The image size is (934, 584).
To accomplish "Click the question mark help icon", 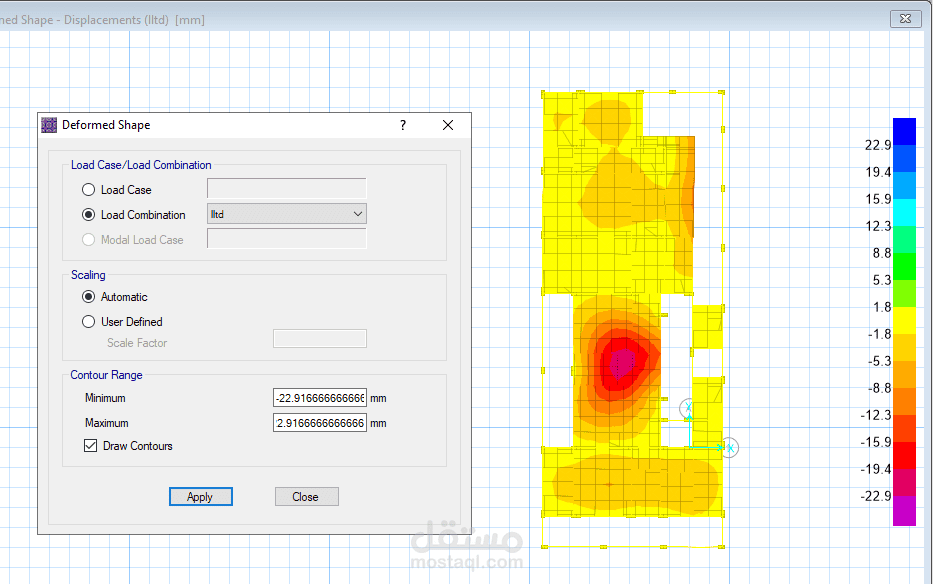I will 403,125.
